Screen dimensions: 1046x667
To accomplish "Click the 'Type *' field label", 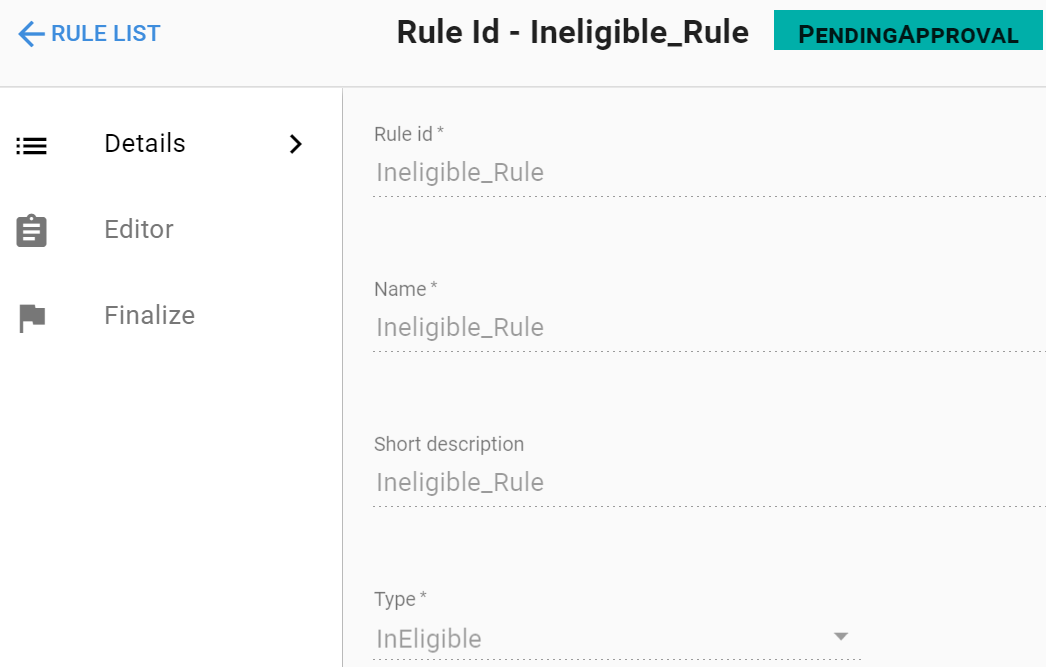I will 400,599.
